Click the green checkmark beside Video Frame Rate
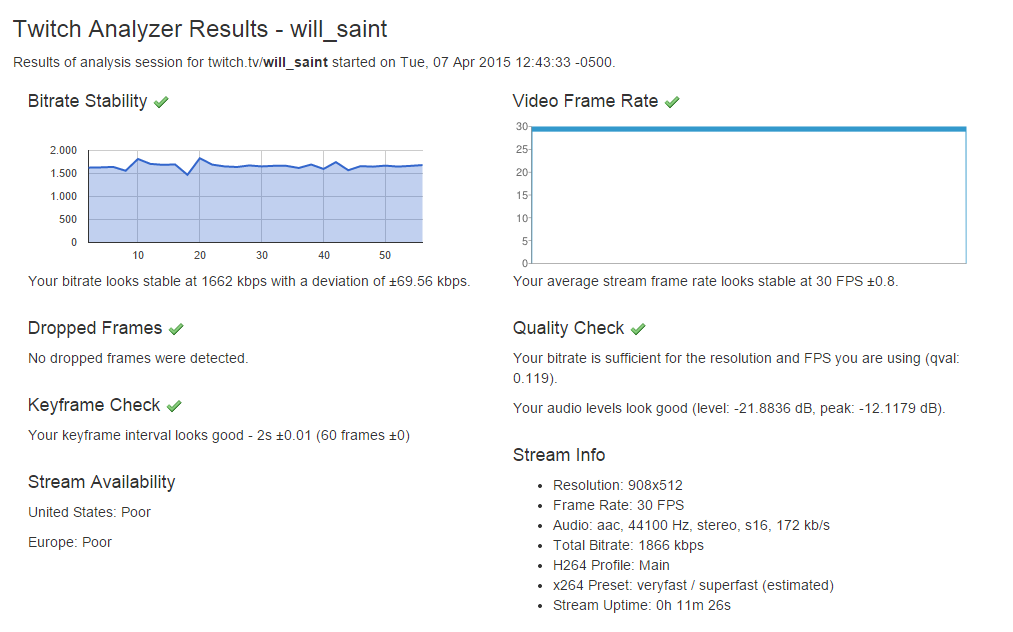The height and width of the screenshot is (632, 1013). point(672,102)
